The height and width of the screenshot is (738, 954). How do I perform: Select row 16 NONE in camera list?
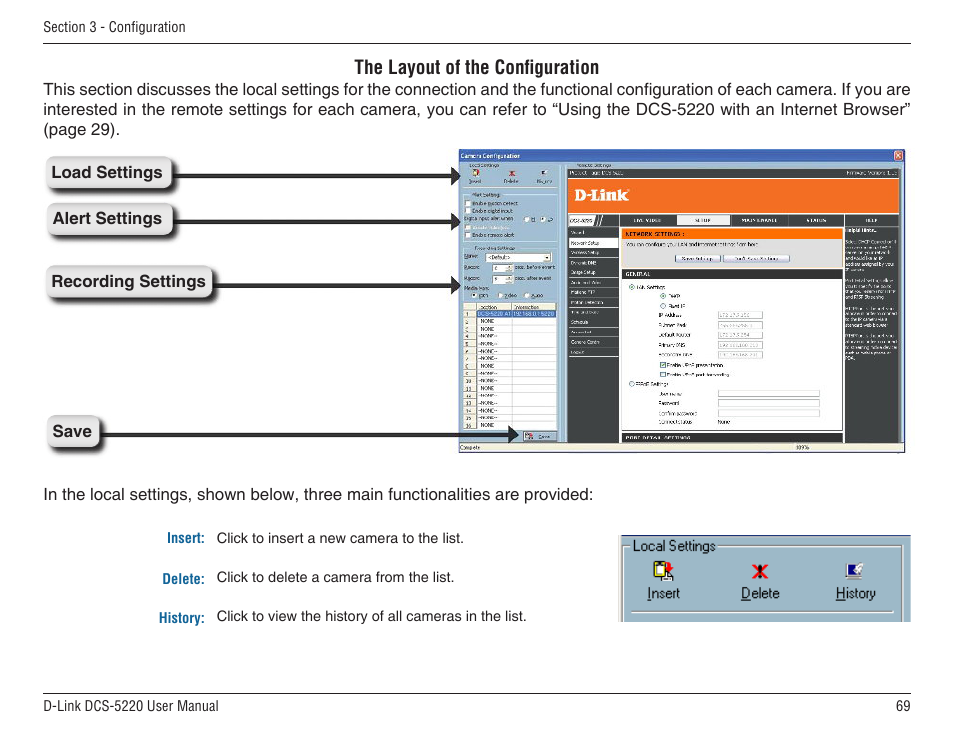[x=510, y=425]
